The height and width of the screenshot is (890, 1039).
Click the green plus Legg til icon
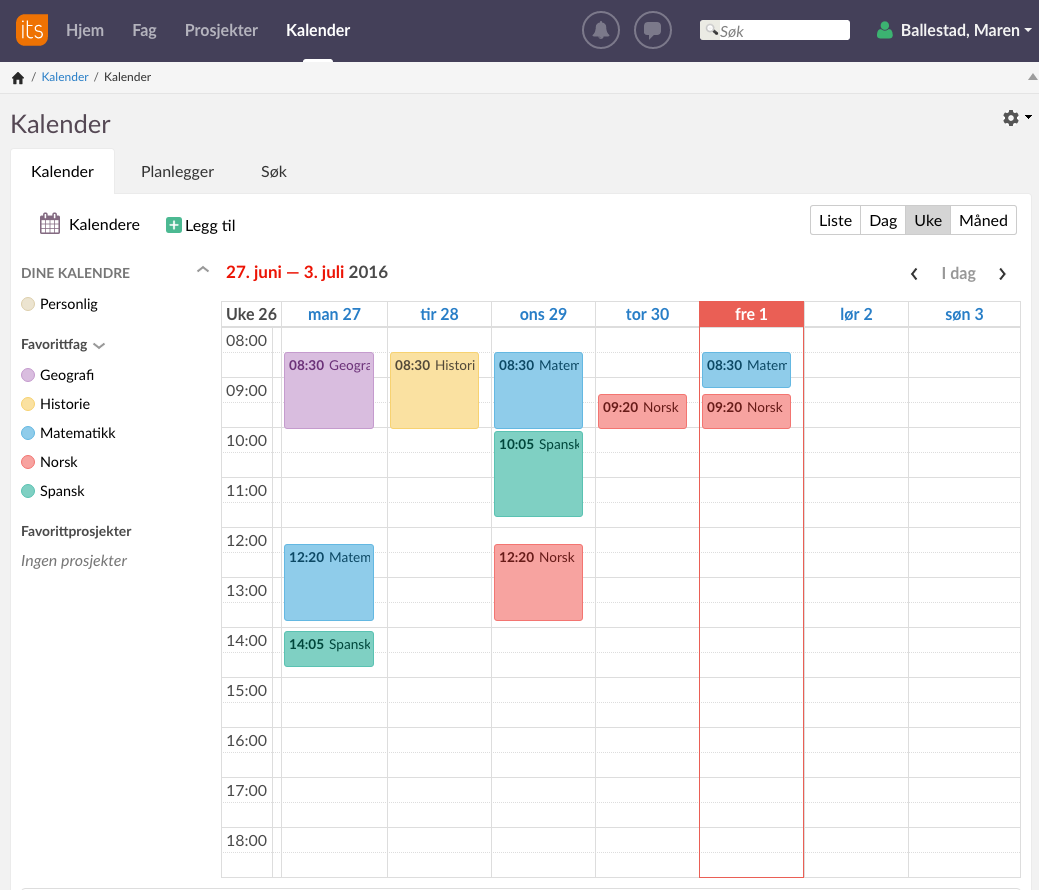pos(174,225)
